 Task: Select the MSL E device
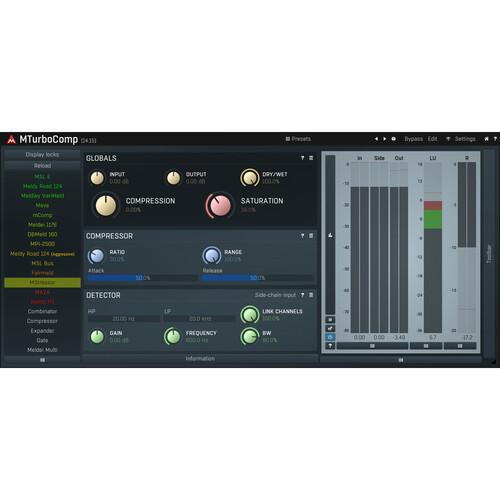click(42, 177)
